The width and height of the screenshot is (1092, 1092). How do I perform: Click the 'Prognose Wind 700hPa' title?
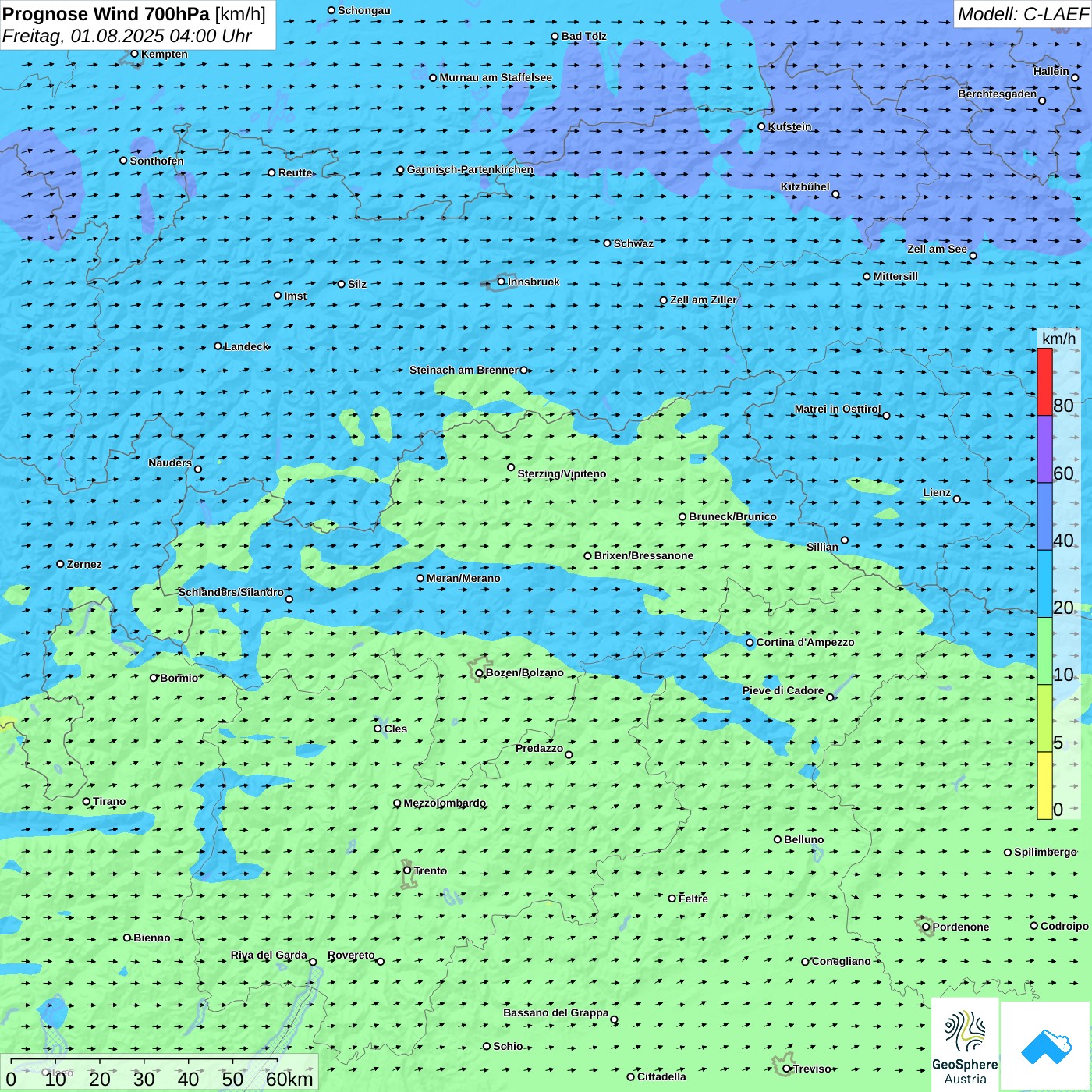(106, 14)
